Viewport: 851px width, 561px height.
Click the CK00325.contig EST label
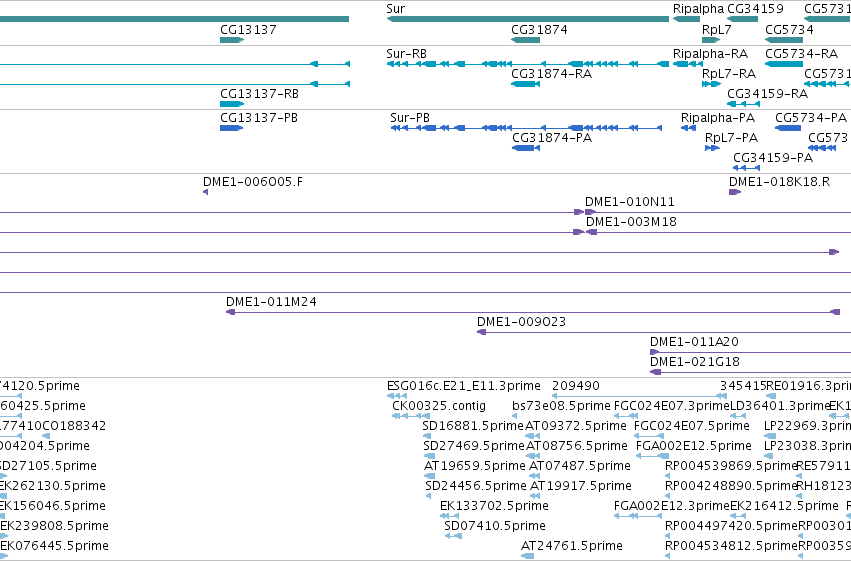[439, 406]
